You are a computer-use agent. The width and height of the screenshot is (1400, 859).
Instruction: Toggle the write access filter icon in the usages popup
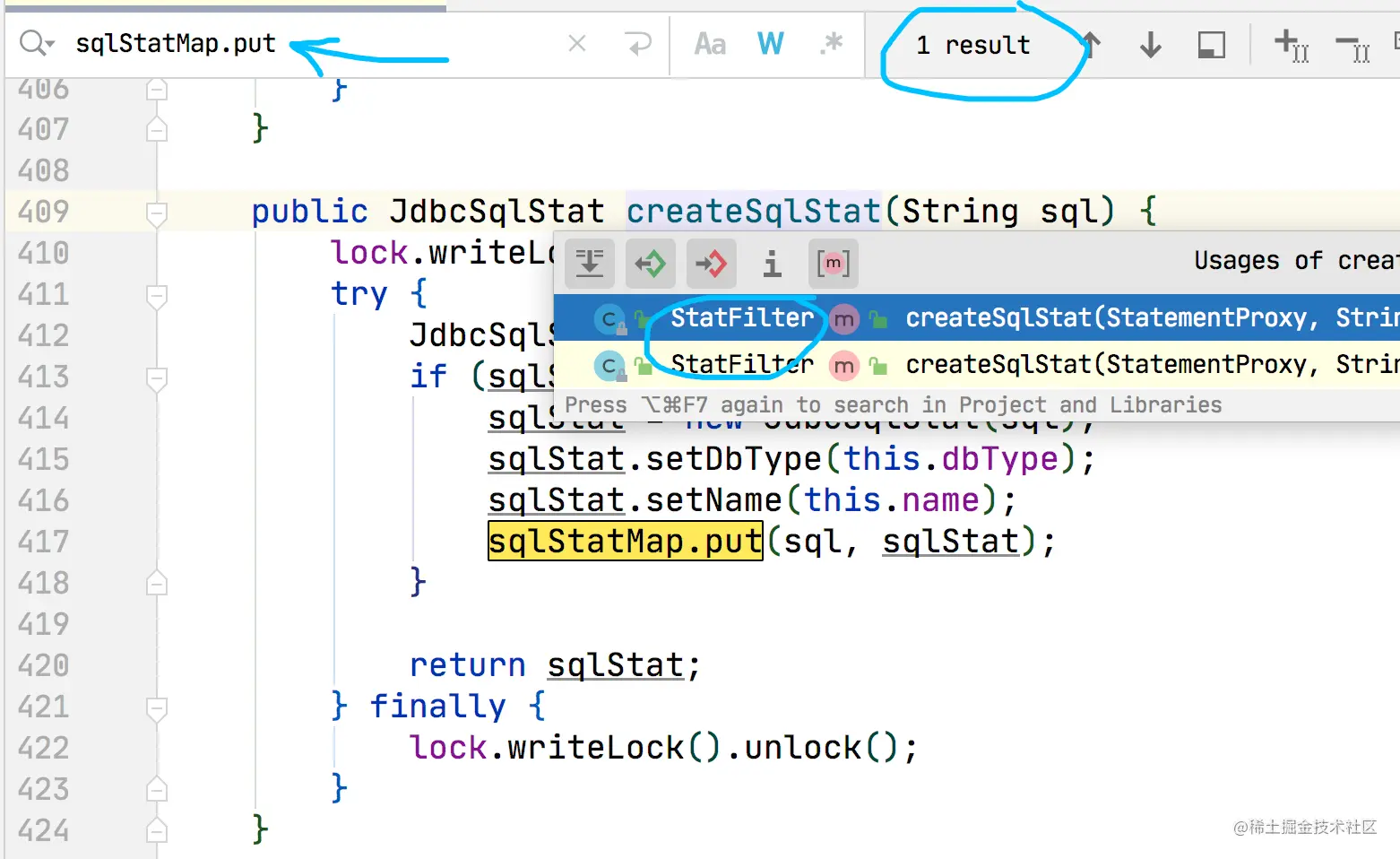pyautogui.click(x=712, y=264)
